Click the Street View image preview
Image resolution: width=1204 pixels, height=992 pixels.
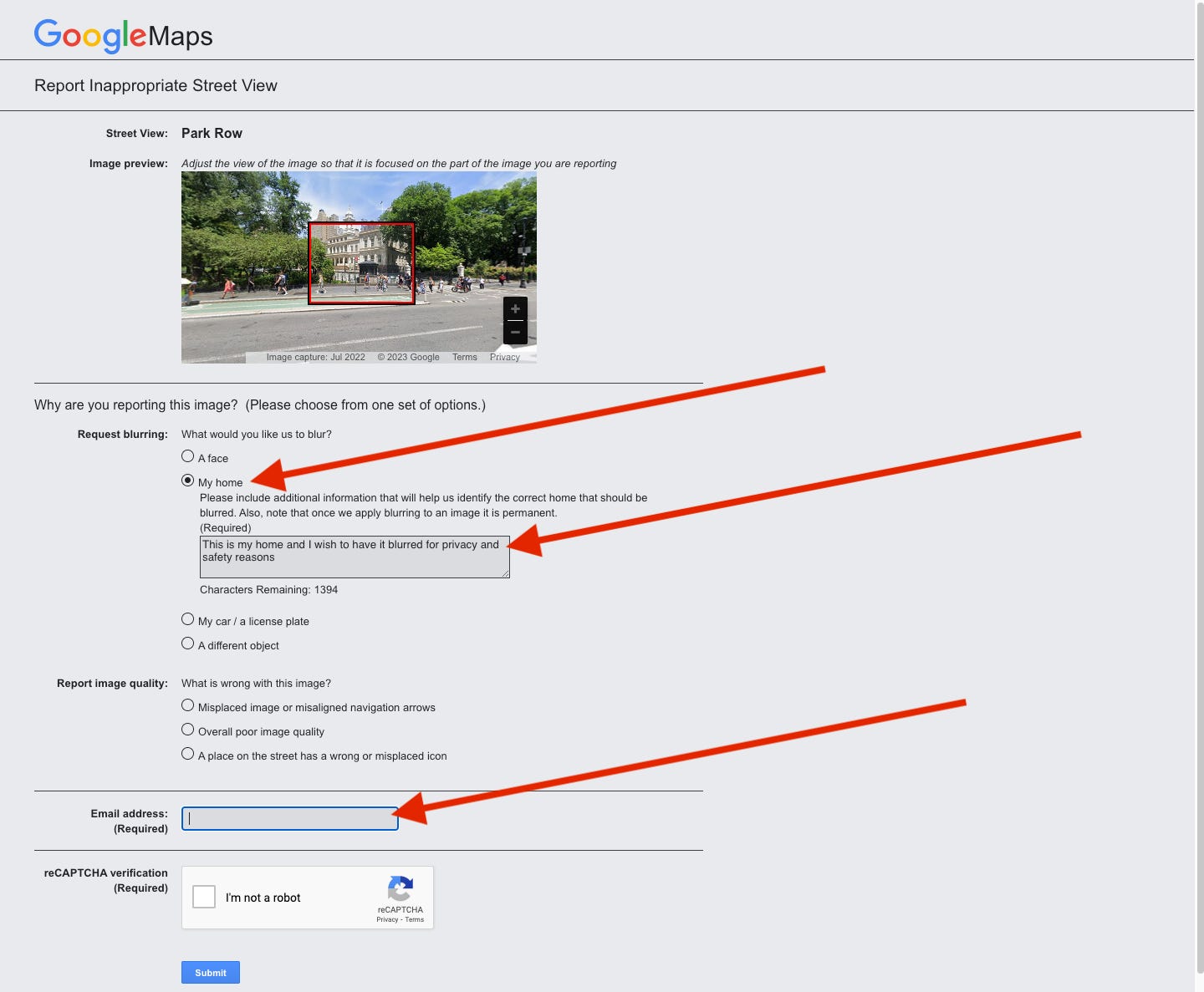[x=359, y=267]
